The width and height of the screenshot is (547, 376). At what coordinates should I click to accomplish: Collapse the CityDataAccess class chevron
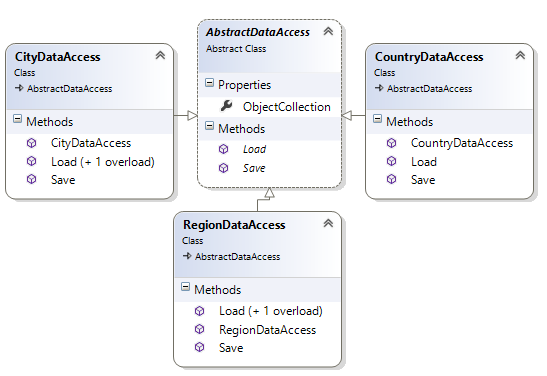tap(160, 55)
